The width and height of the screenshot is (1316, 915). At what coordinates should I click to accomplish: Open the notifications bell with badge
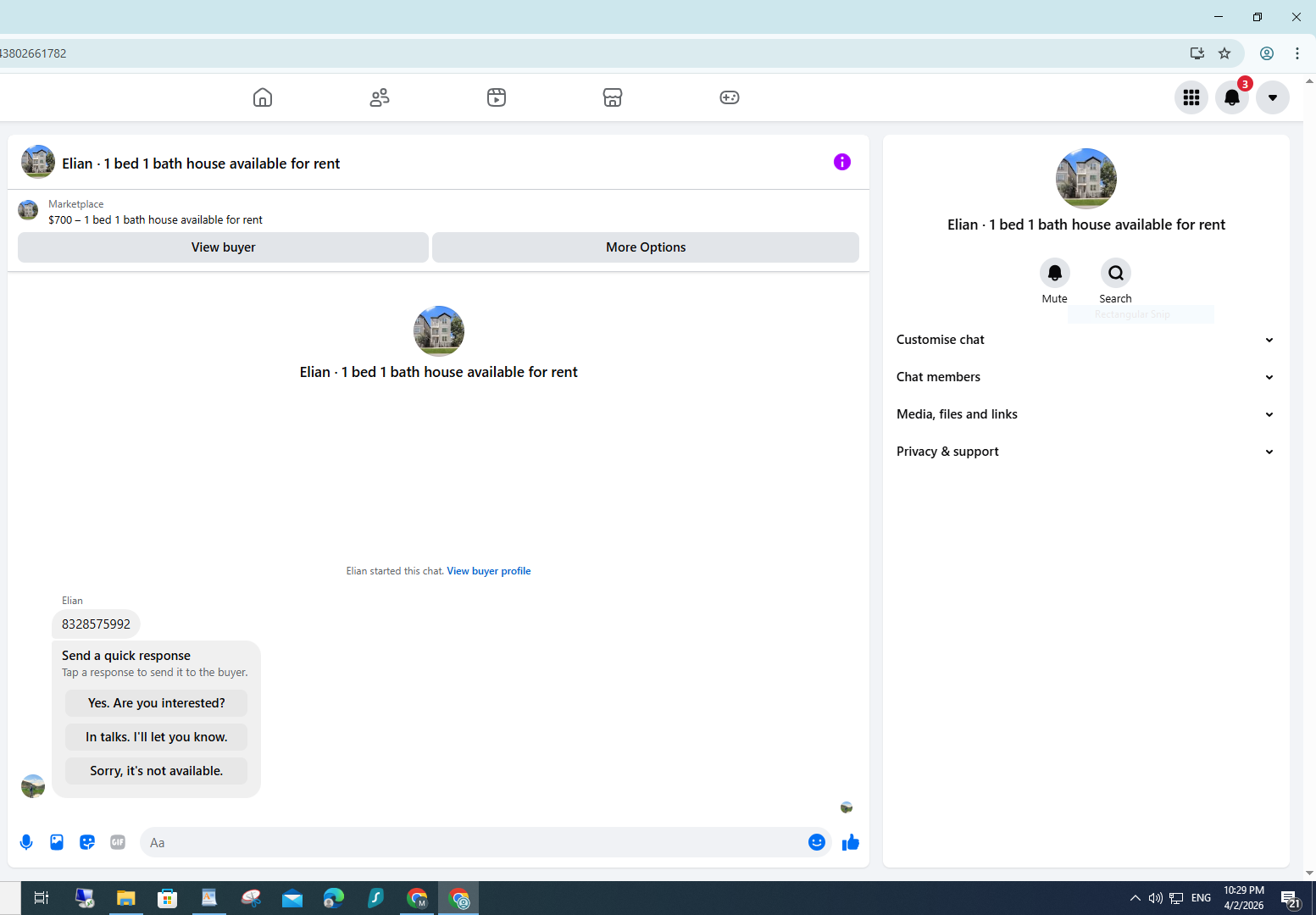pos(1232,97)
